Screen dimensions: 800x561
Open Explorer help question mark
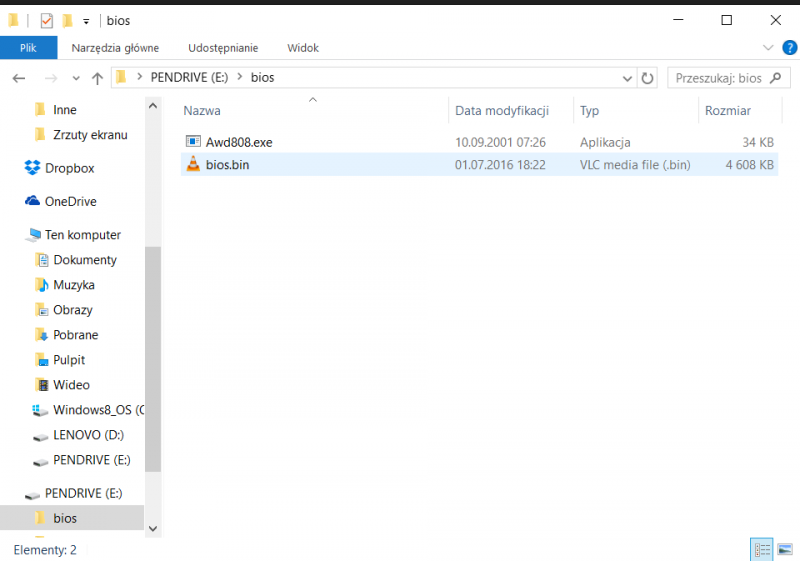[789, 48]
